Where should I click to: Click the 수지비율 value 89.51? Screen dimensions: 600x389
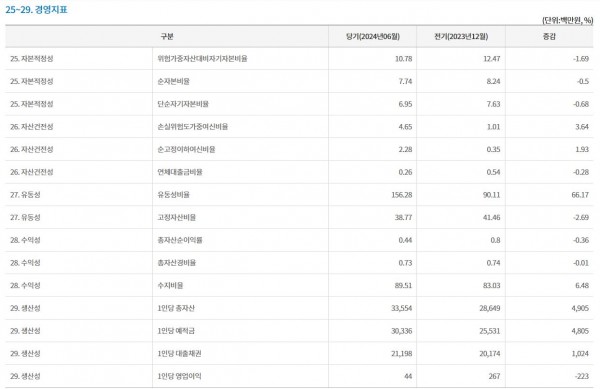[403, 285]
